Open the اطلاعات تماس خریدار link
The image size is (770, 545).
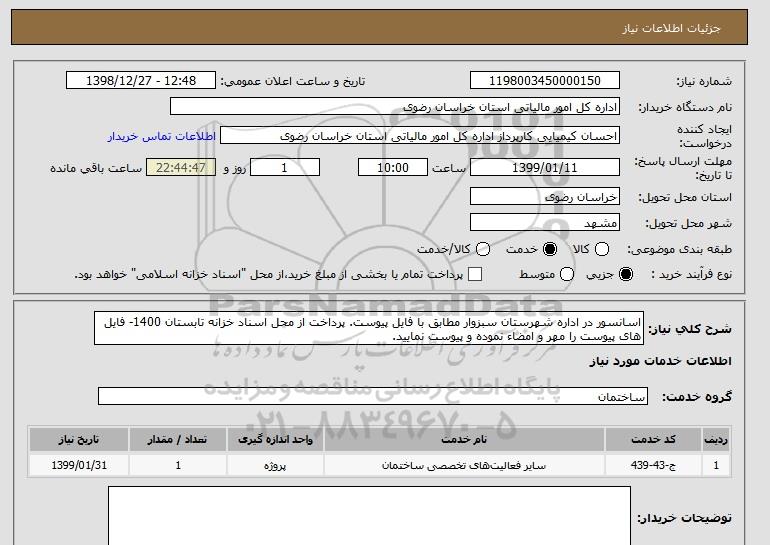[x=162, y=136]
